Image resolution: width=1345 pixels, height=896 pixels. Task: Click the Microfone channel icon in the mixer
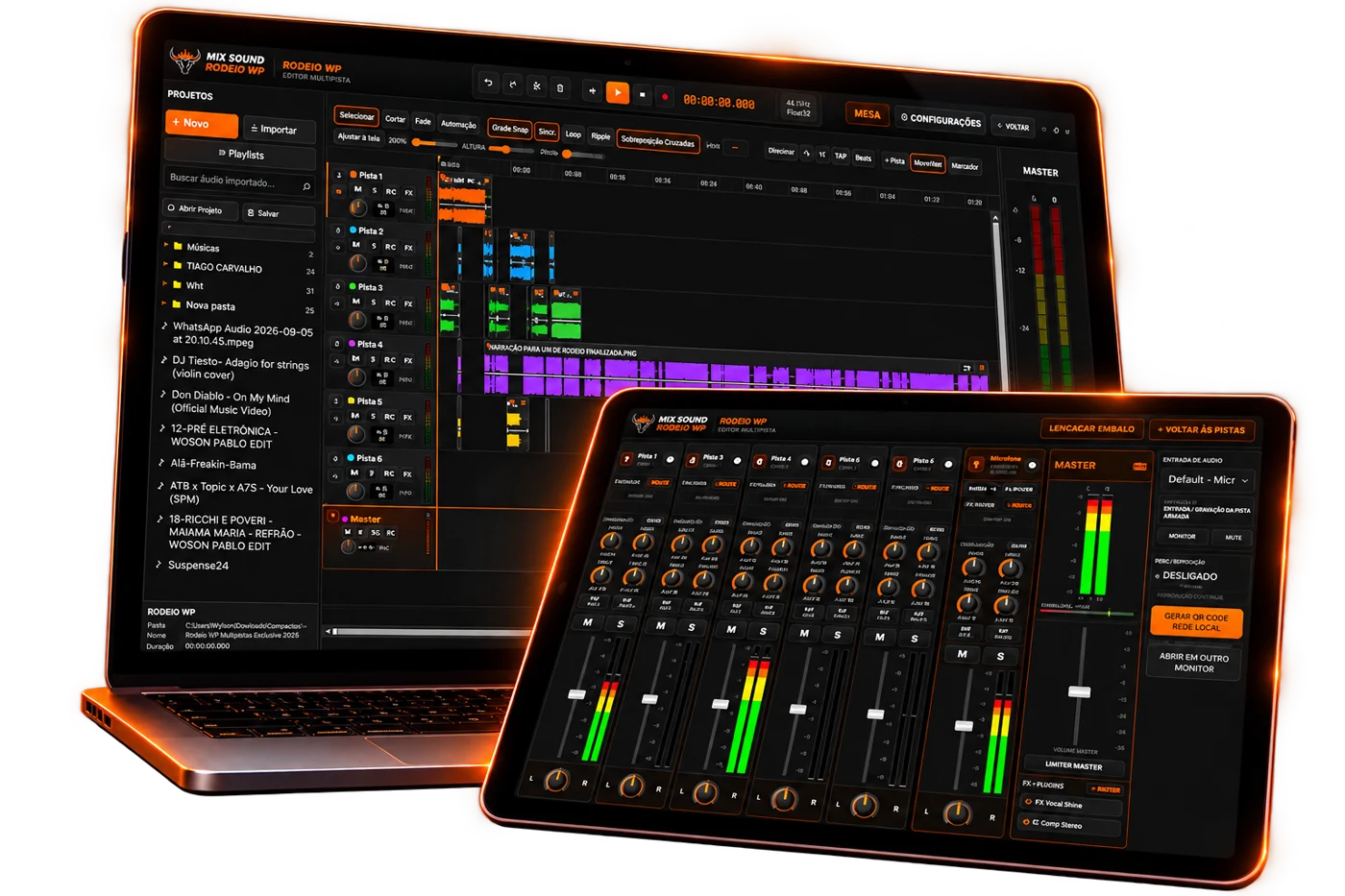click(976, 465)
